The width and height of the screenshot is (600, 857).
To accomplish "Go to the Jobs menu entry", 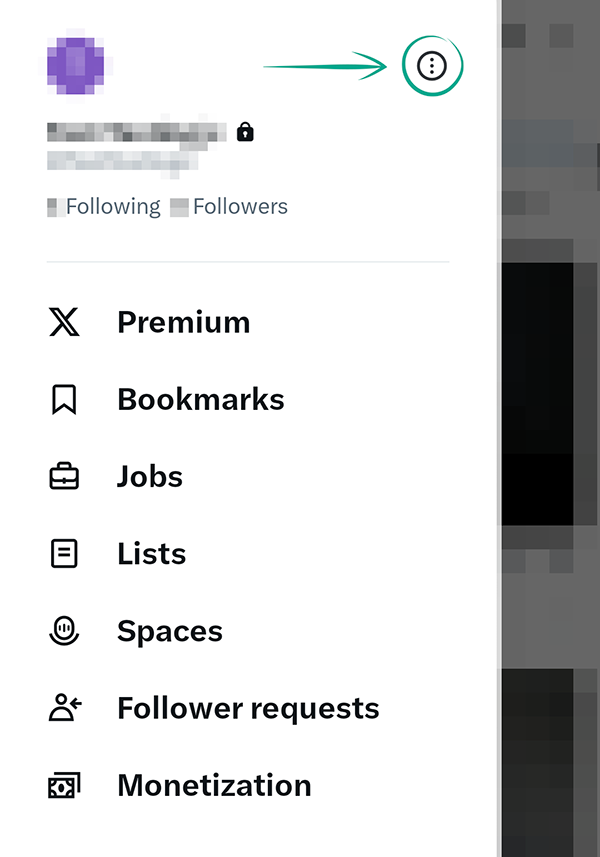I will (150, 477).
